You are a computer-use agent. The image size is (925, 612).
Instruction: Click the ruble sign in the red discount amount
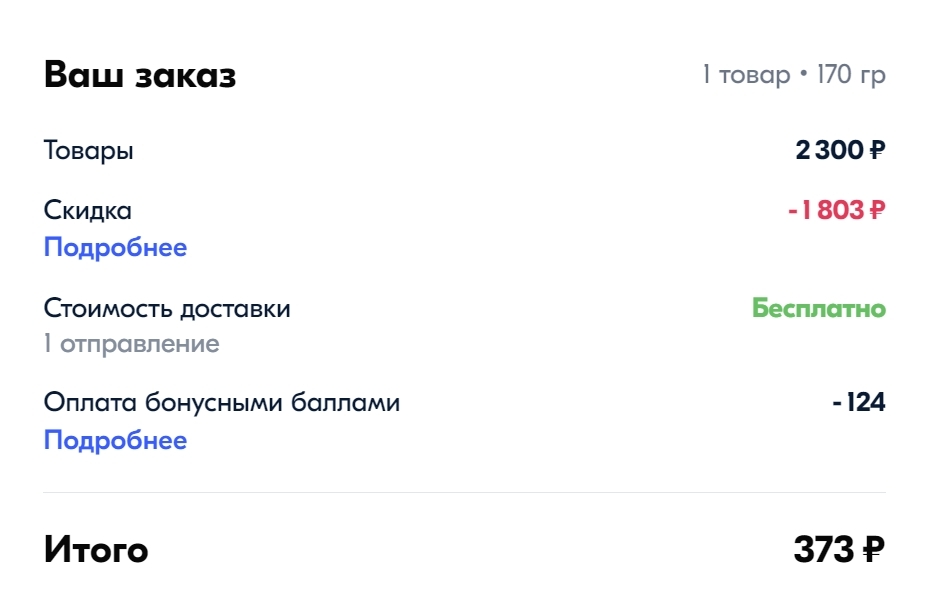pos(877,211)
